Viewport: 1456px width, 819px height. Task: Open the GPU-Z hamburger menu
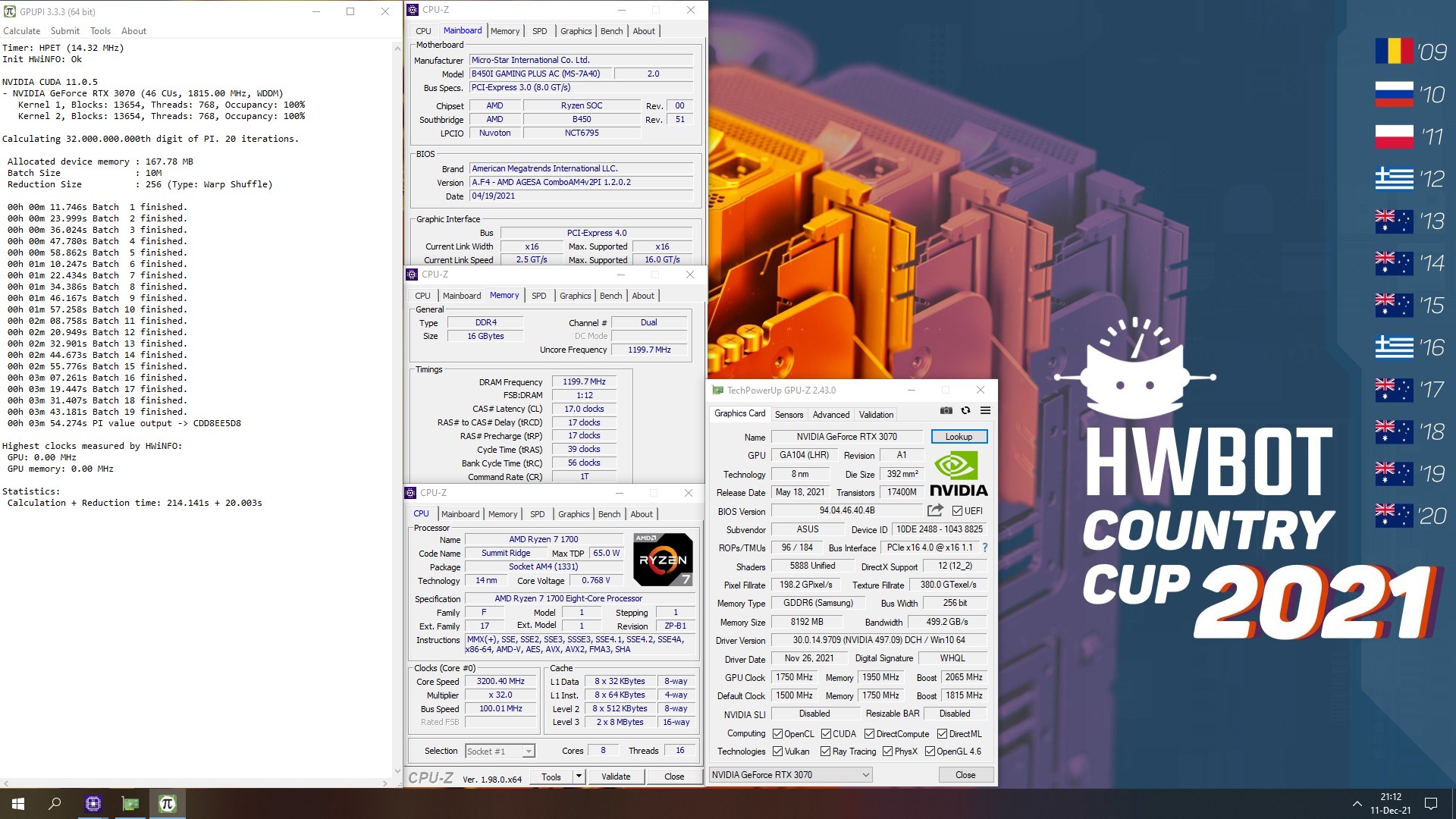985,410
